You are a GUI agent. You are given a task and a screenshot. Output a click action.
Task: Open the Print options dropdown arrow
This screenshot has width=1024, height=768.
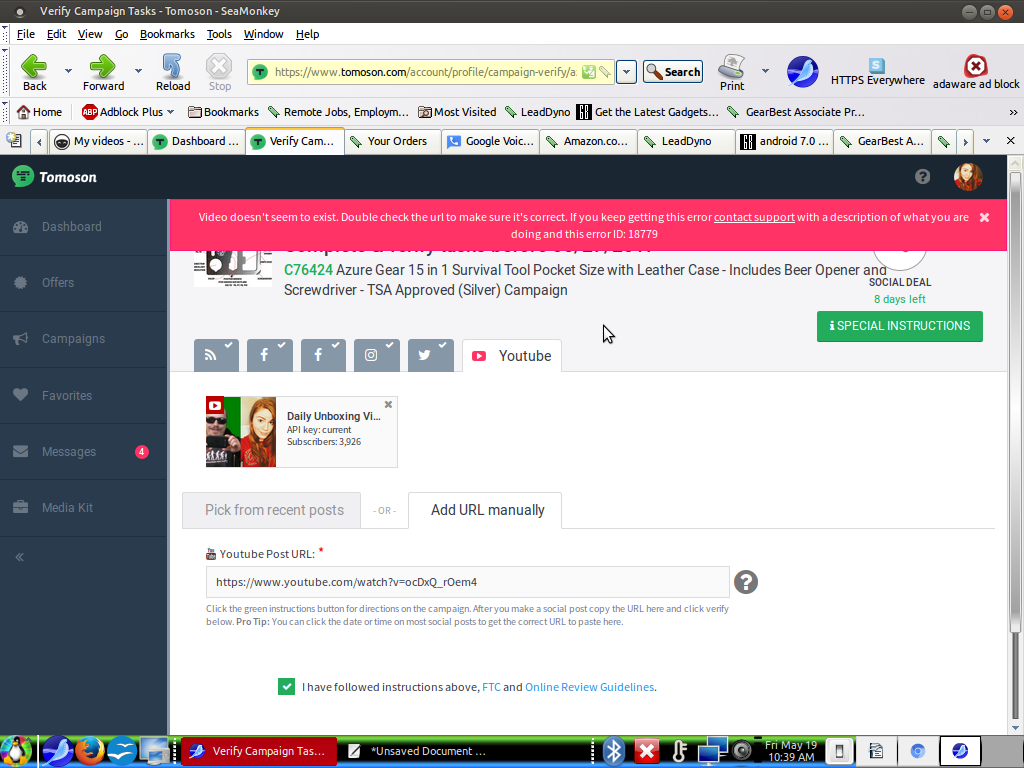coord(765,71)
